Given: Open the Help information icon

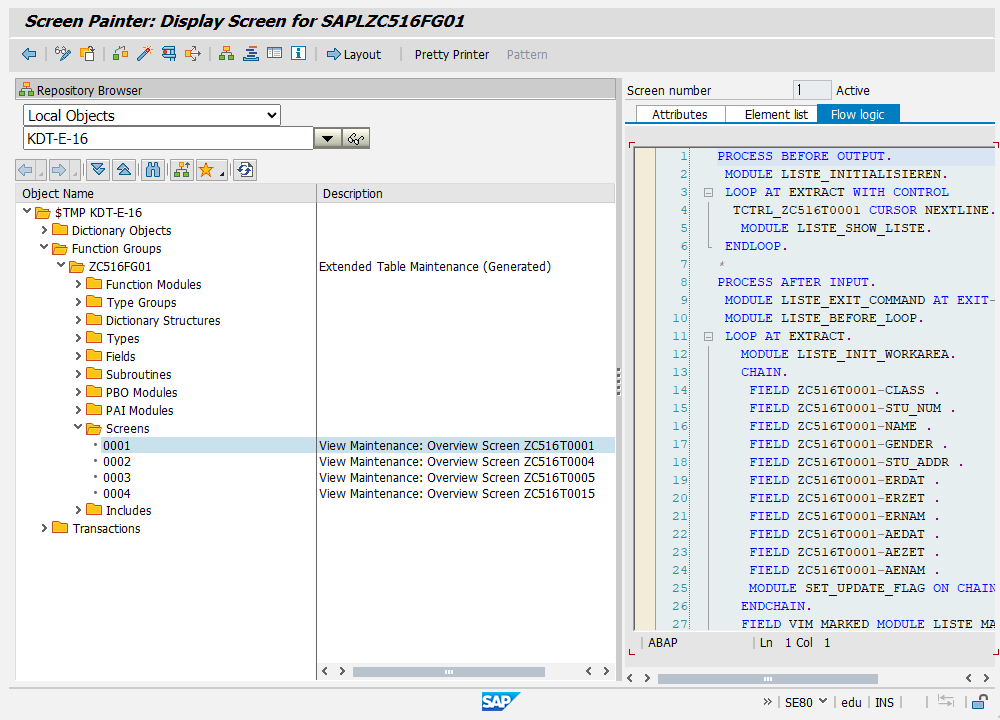Looking at the screenshot, I should coord(298,54).
